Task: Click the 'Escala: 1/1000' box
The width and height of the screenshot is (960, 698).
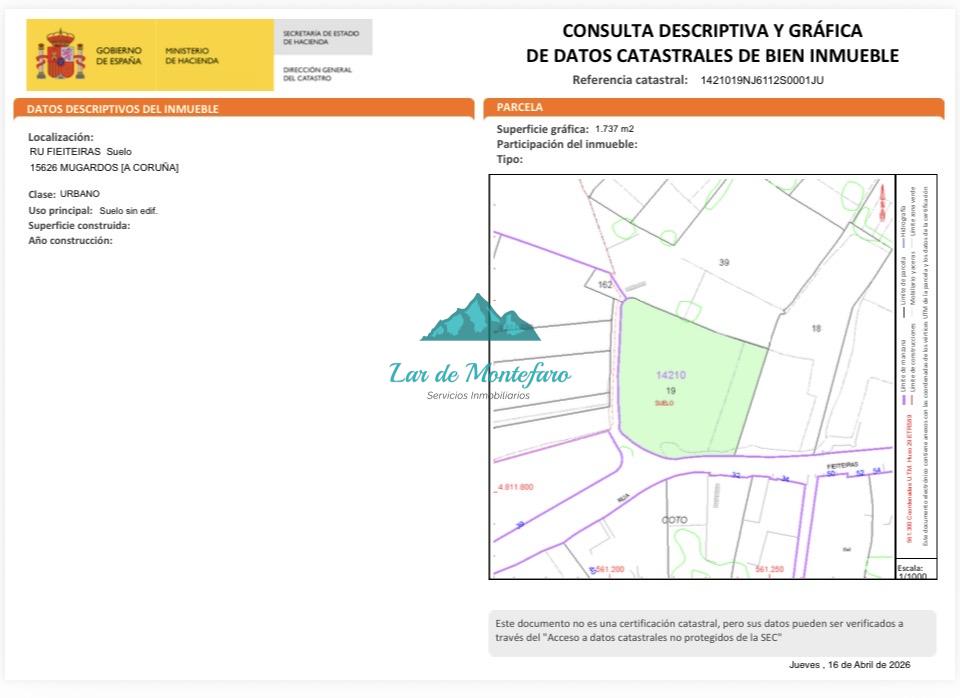Action: (915, 570)
